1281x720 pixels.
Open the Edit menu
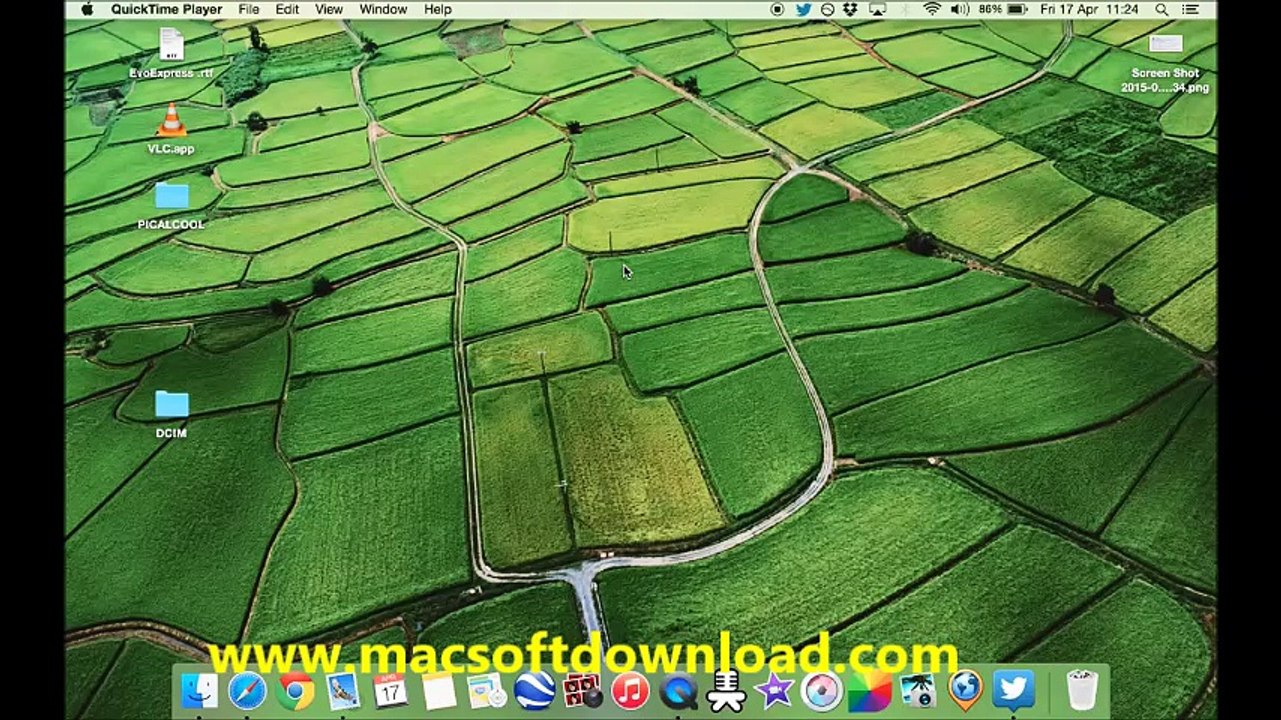coord(287,9)
